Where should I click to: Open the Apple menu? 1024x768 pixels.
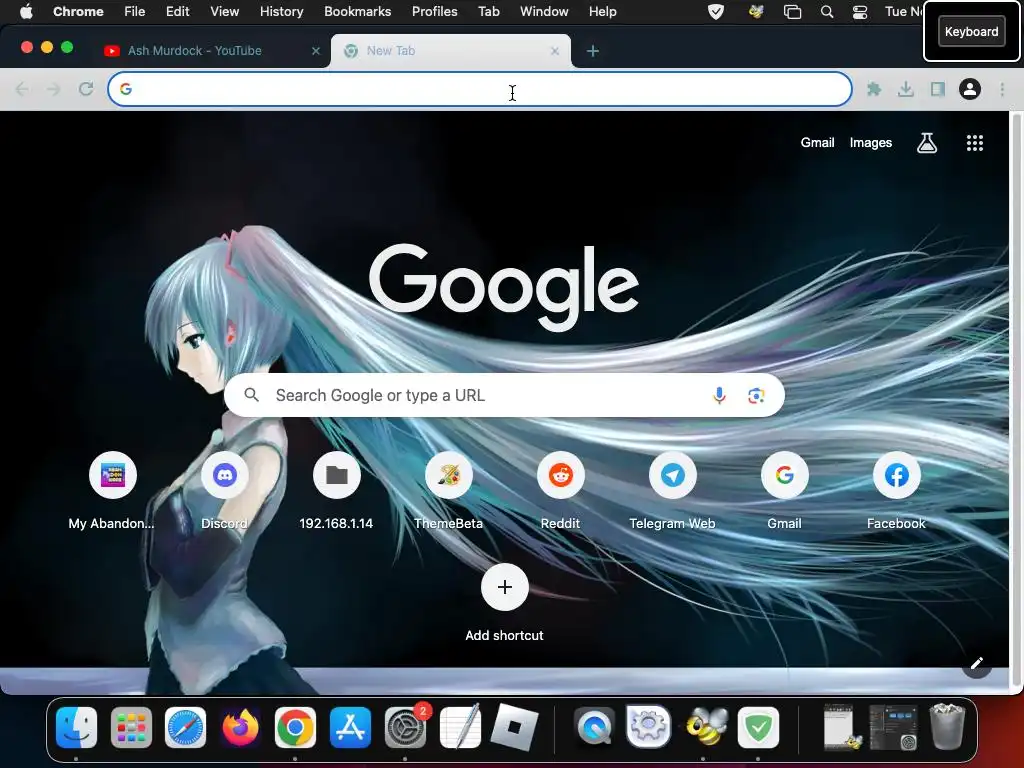[26, 12]
